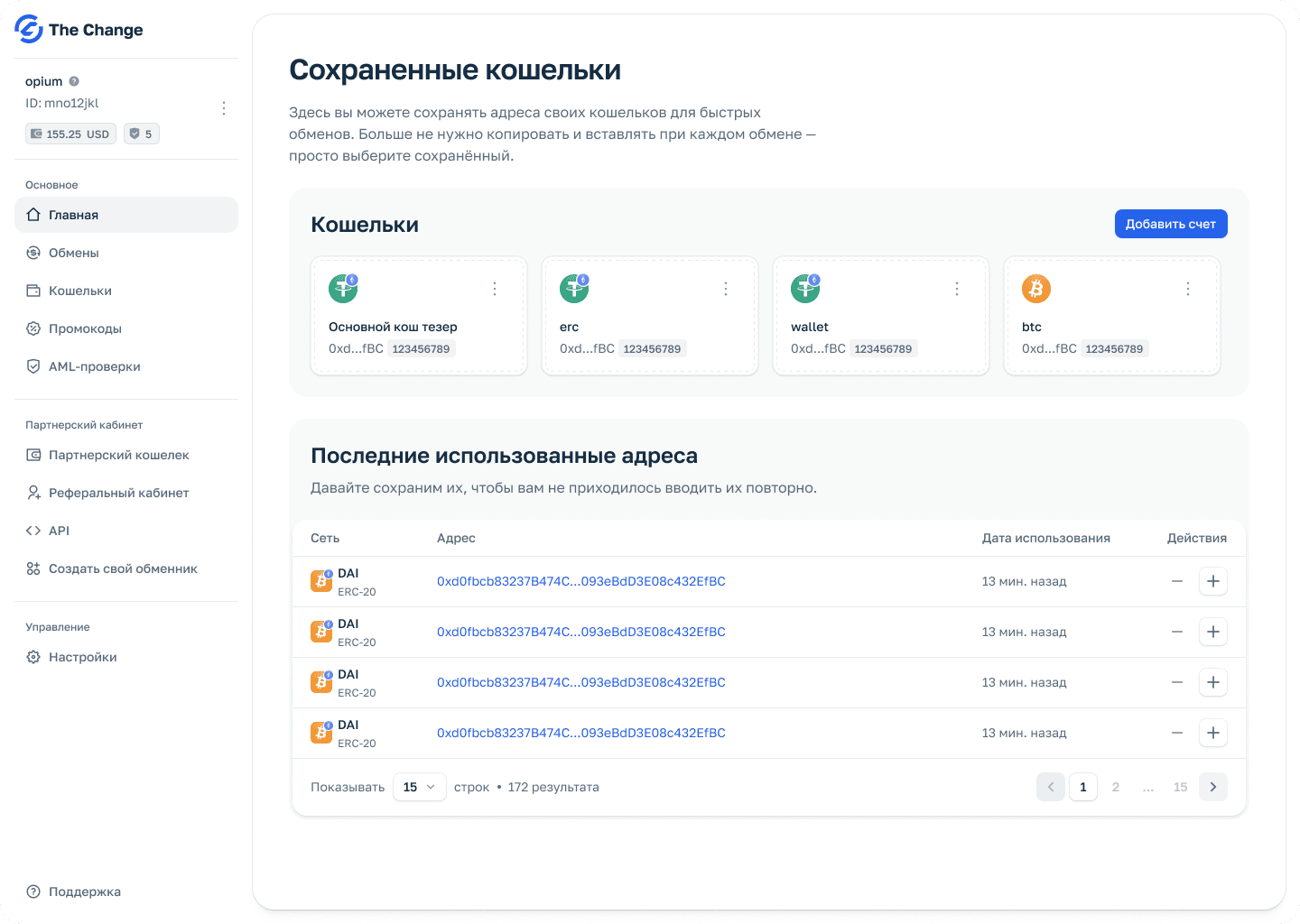Select page 1 in pagination

pos(1083,787)
